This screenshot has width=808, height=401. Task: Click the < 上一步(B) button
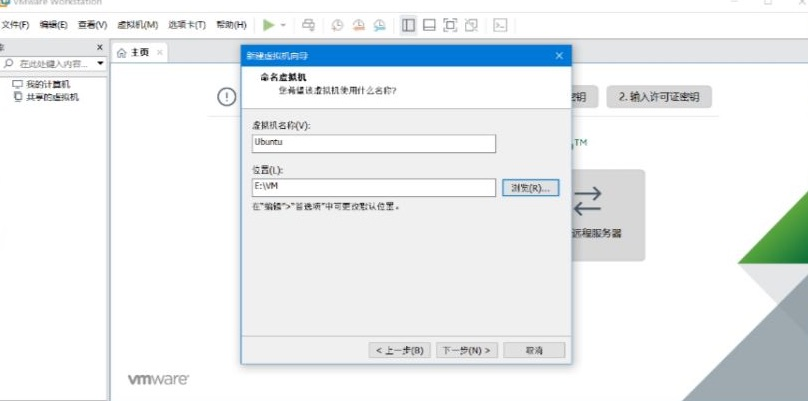tap(399, 350)
